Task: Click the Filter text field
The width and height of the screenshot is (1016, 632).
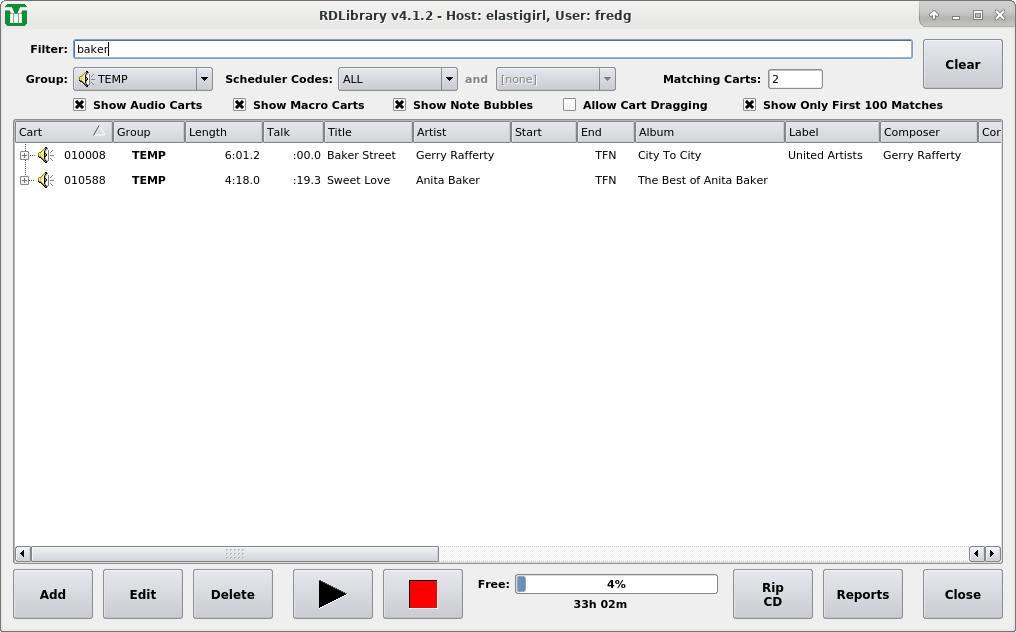Action: coord(493,49)
